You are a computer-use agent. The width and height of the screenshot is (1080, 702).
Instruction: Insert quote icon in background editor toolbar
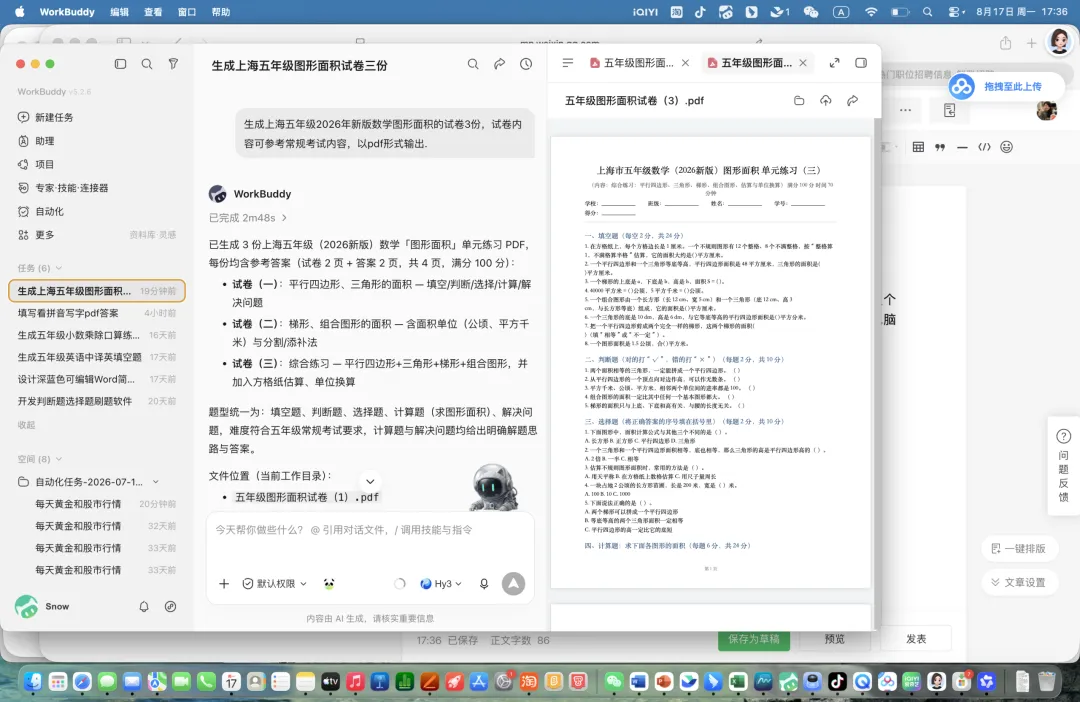[x=940, y=147]
